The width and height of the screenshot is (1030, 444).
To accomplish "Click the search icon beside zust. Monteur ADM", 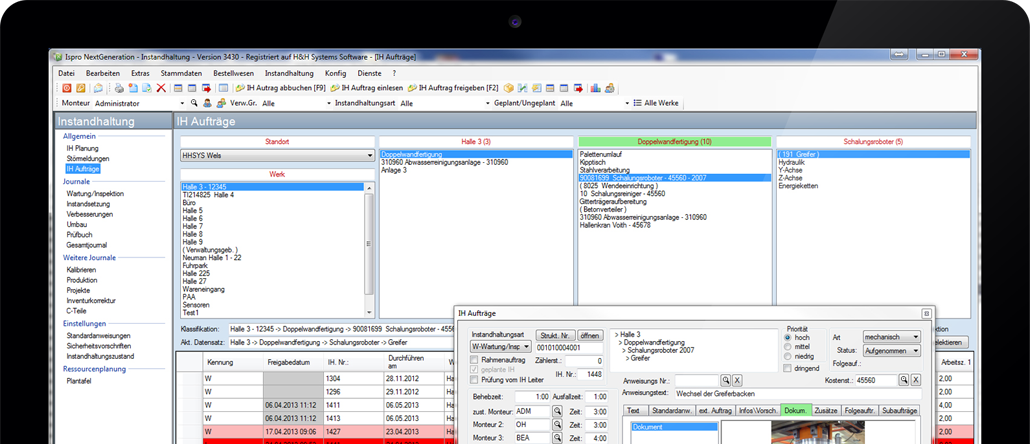I will click(x=557, y=411).
